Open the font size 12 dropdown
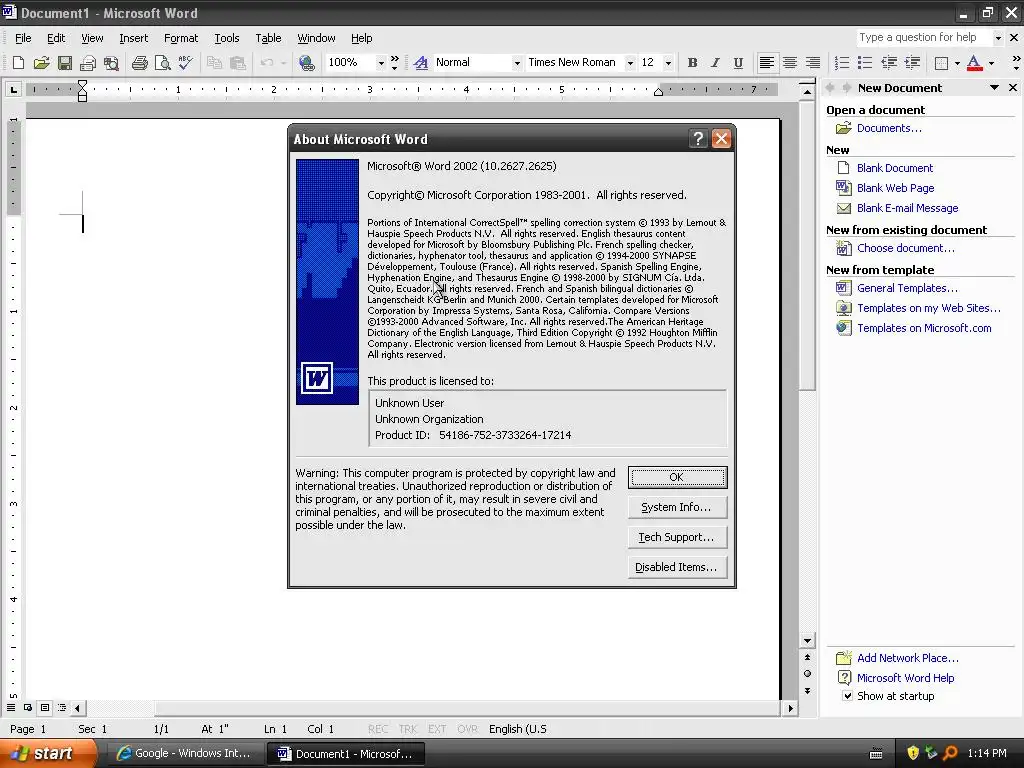Viewport: 1024px width, 768px height. pyautogui.click(x=667, y=63)
